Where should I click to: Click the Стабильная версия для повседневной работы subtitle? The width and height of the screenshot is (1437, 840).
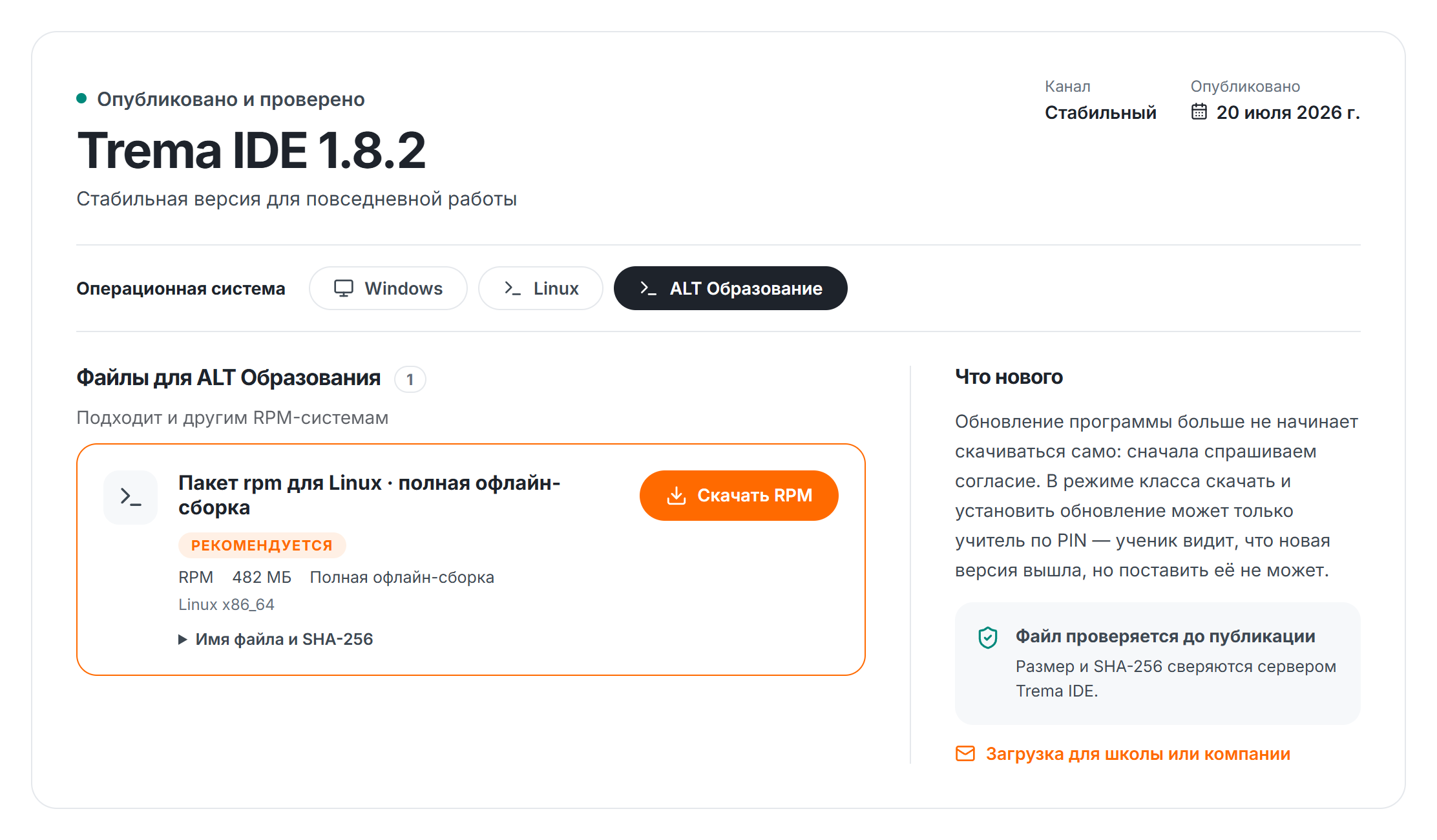point(297,199)
